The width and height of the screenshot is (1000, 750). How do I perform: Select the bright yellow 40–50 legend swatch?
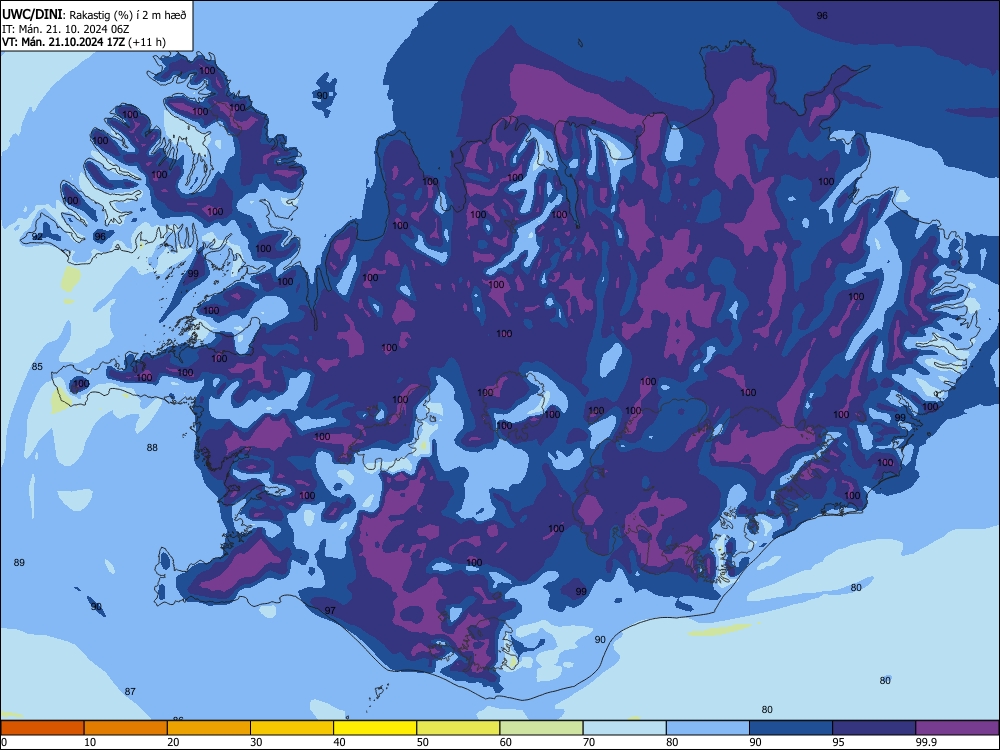[x=375, y=728]
